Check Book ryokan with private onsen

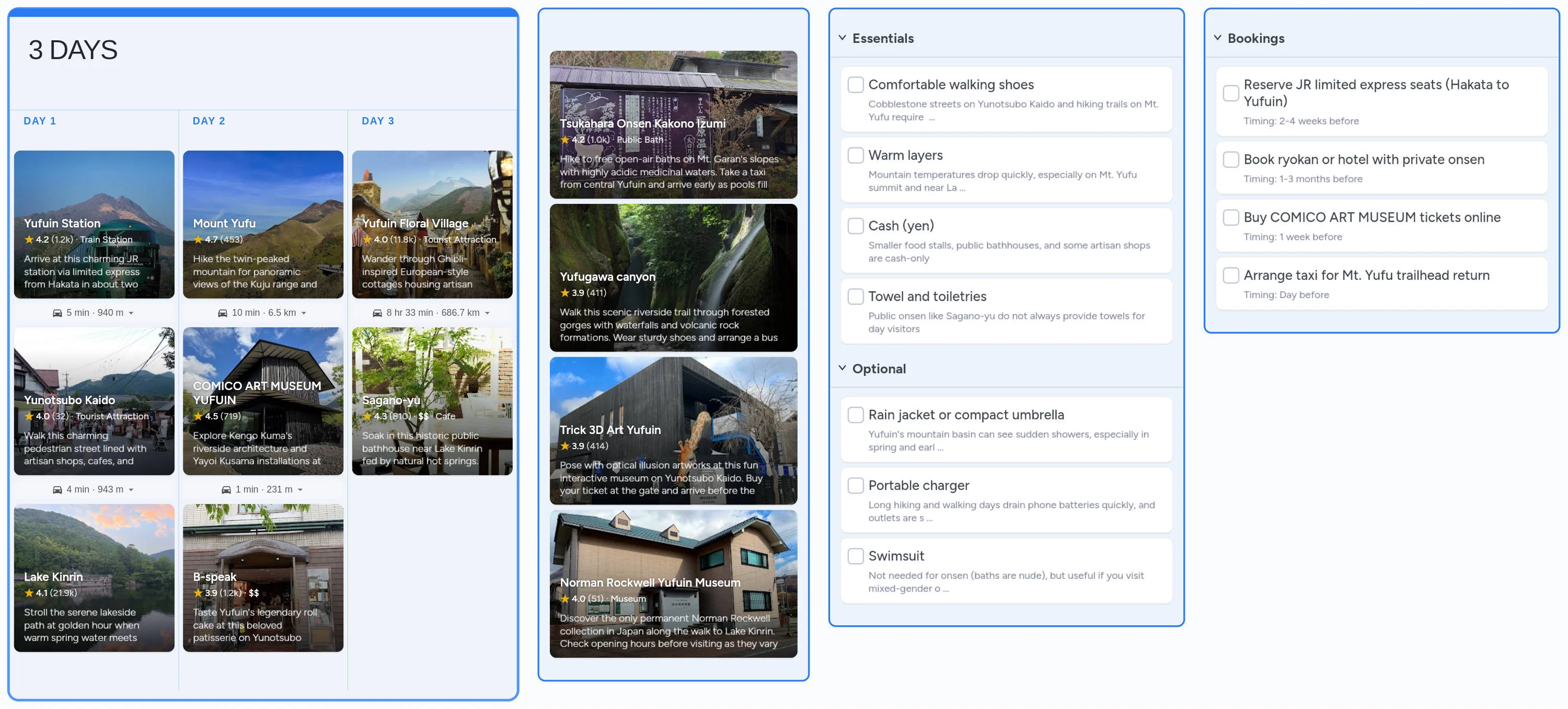click(1230, 159)
